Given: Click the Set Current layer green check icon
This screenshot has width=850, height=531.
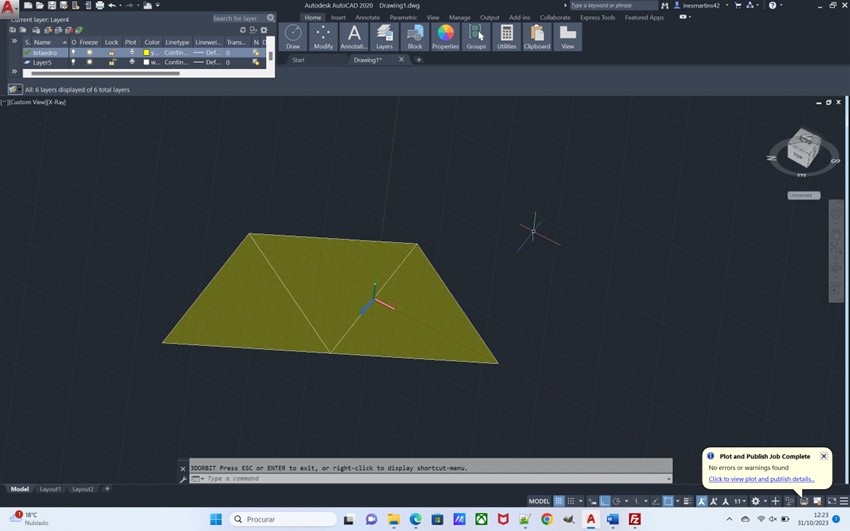Looking at the screenshot, I should pyautogui.click(x=79, y=30).
